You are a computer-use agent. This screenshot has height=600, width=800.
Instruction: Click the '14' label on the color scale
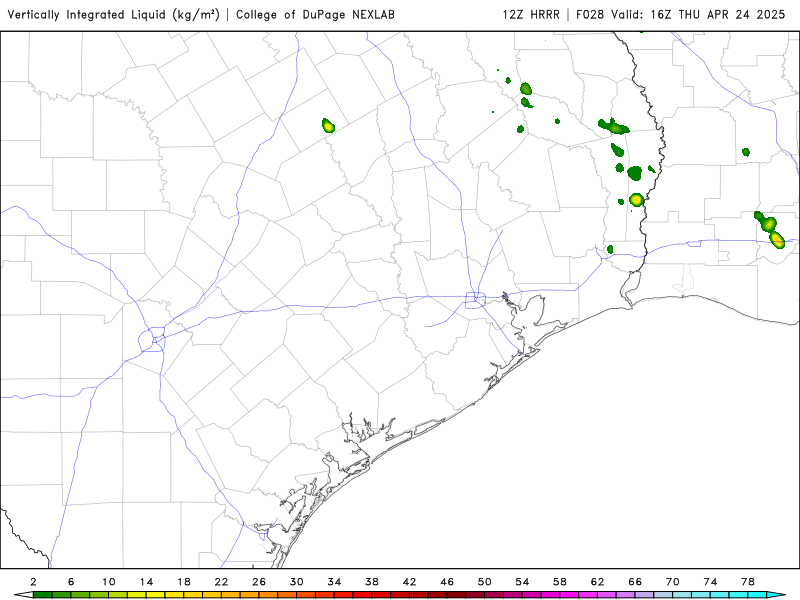tap(146, 582)
